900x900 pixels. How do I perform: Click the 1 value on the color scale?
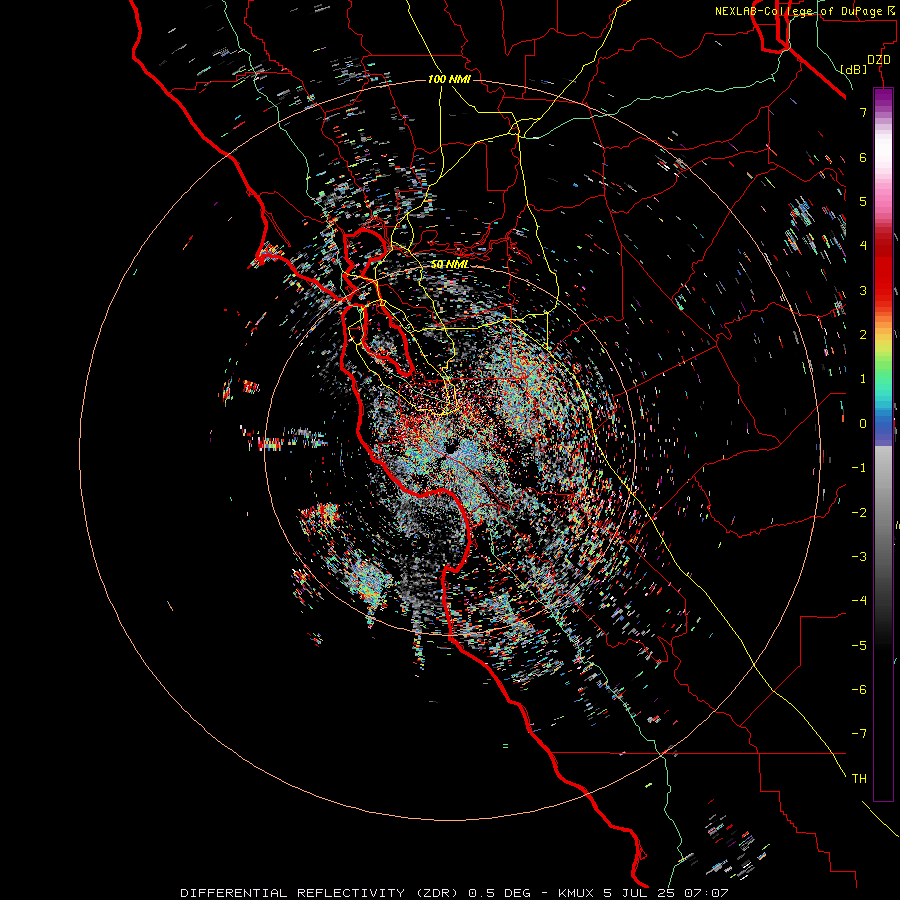tap(863, 379)
